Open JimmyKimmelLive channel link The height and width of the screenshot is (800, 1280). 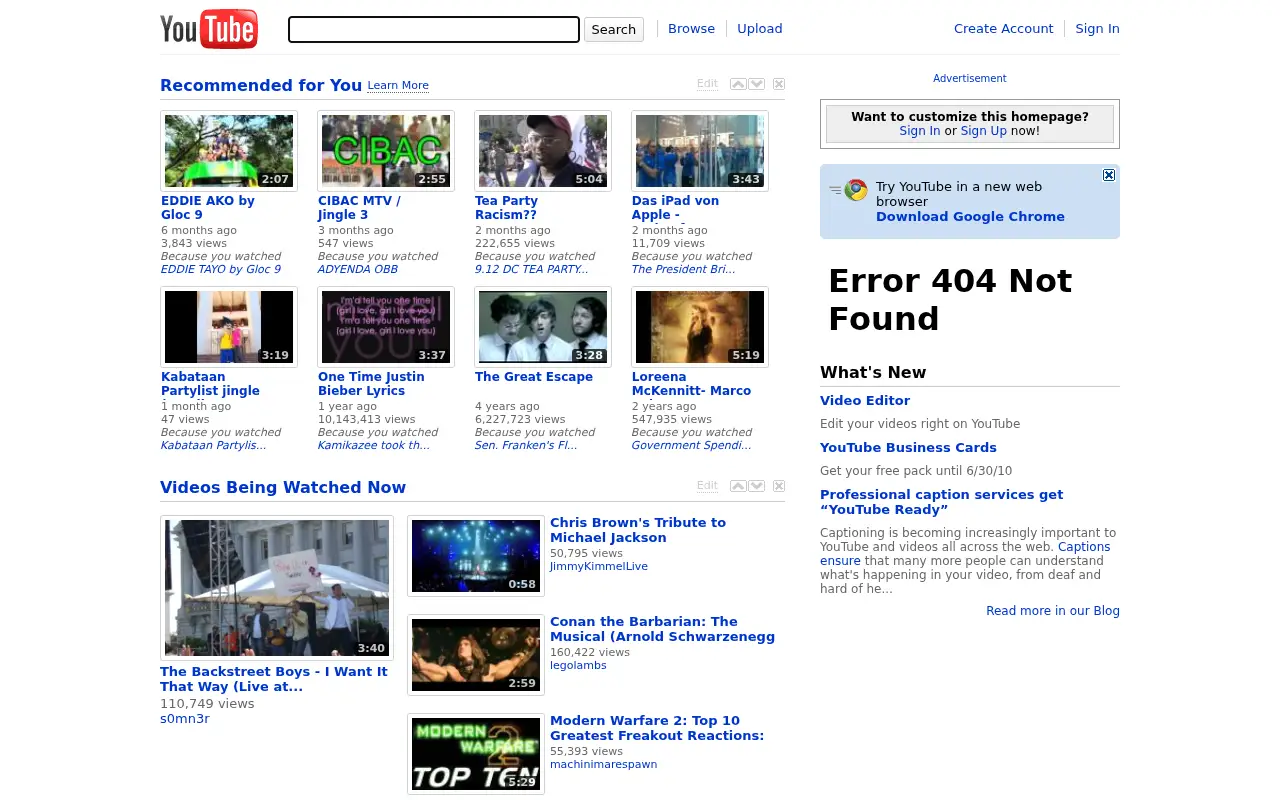(x=599, y=567)
